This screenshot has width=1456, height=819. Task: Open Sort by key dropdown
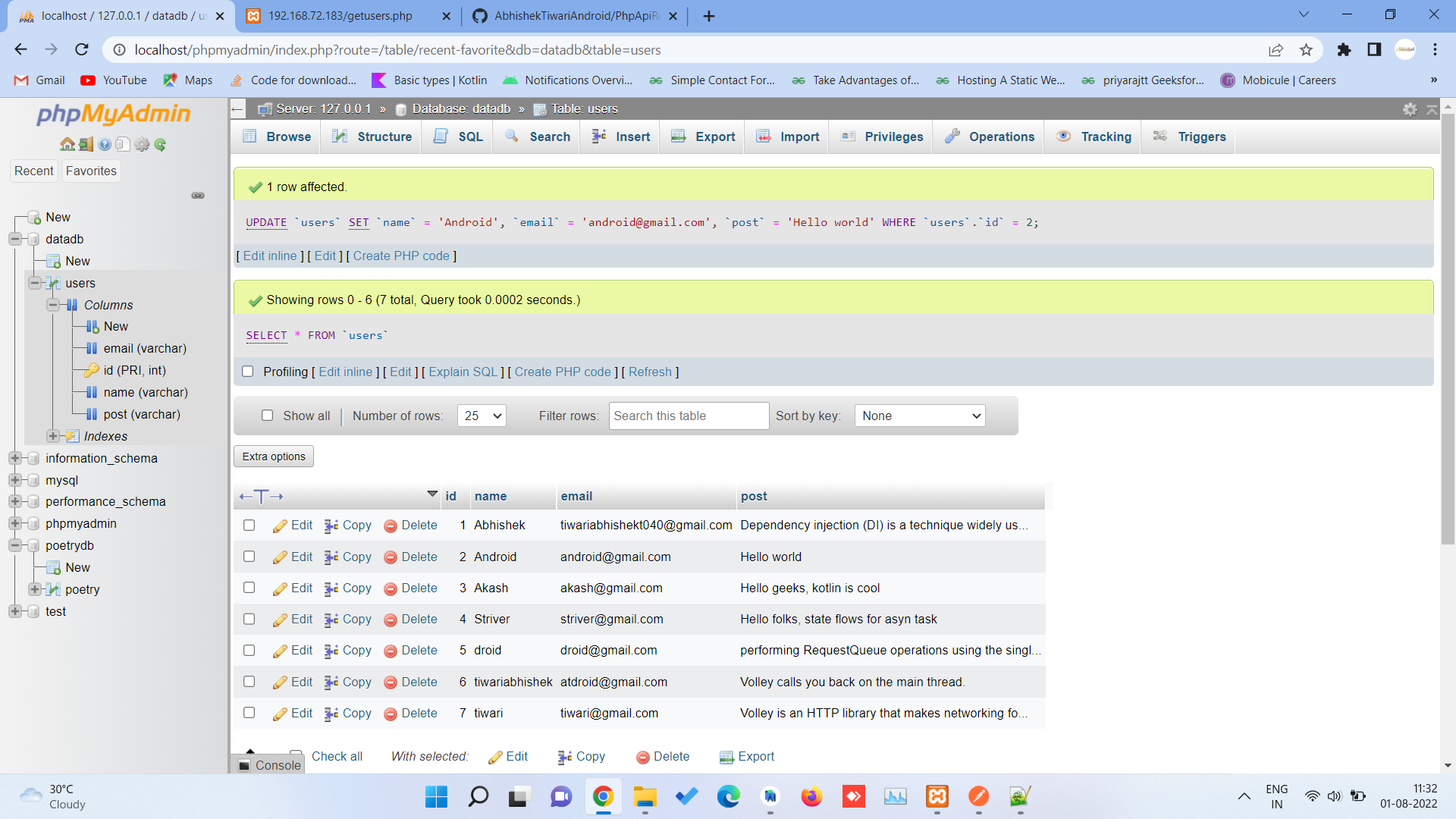[x=920, y=416]
